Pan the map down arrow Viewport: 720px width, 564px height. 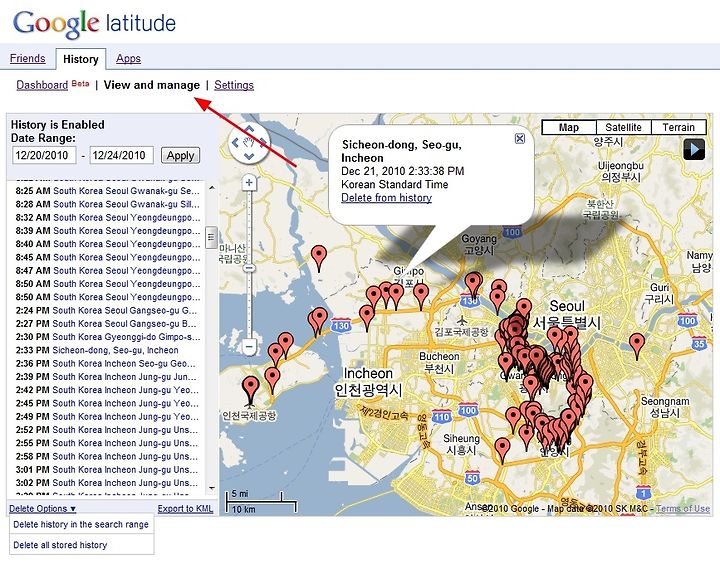248,156
